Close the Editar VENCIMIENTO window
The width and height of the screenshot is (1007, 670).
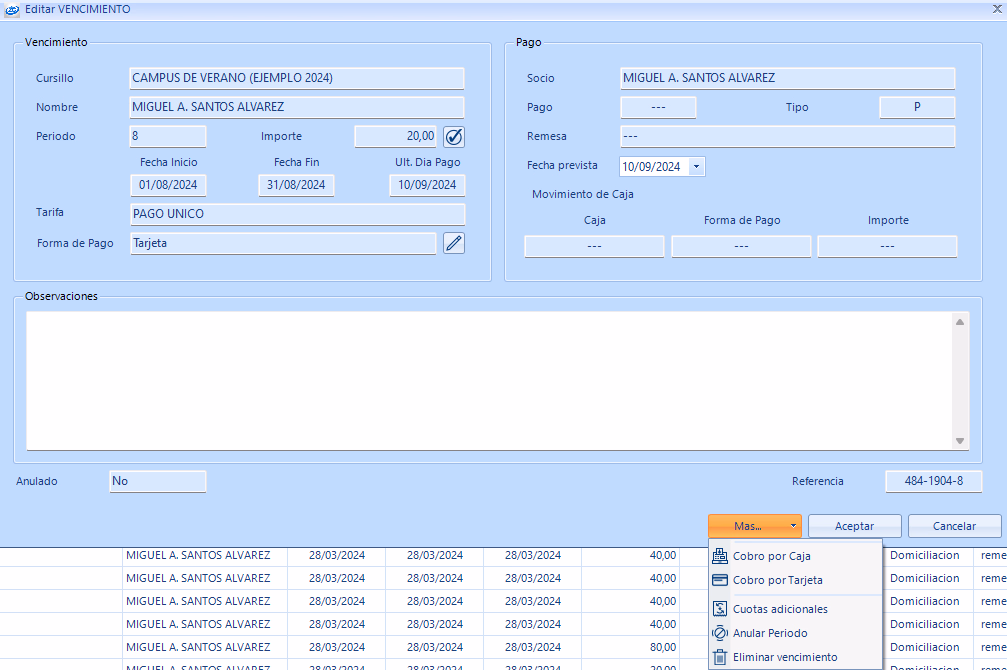click(x=996, y=9)
